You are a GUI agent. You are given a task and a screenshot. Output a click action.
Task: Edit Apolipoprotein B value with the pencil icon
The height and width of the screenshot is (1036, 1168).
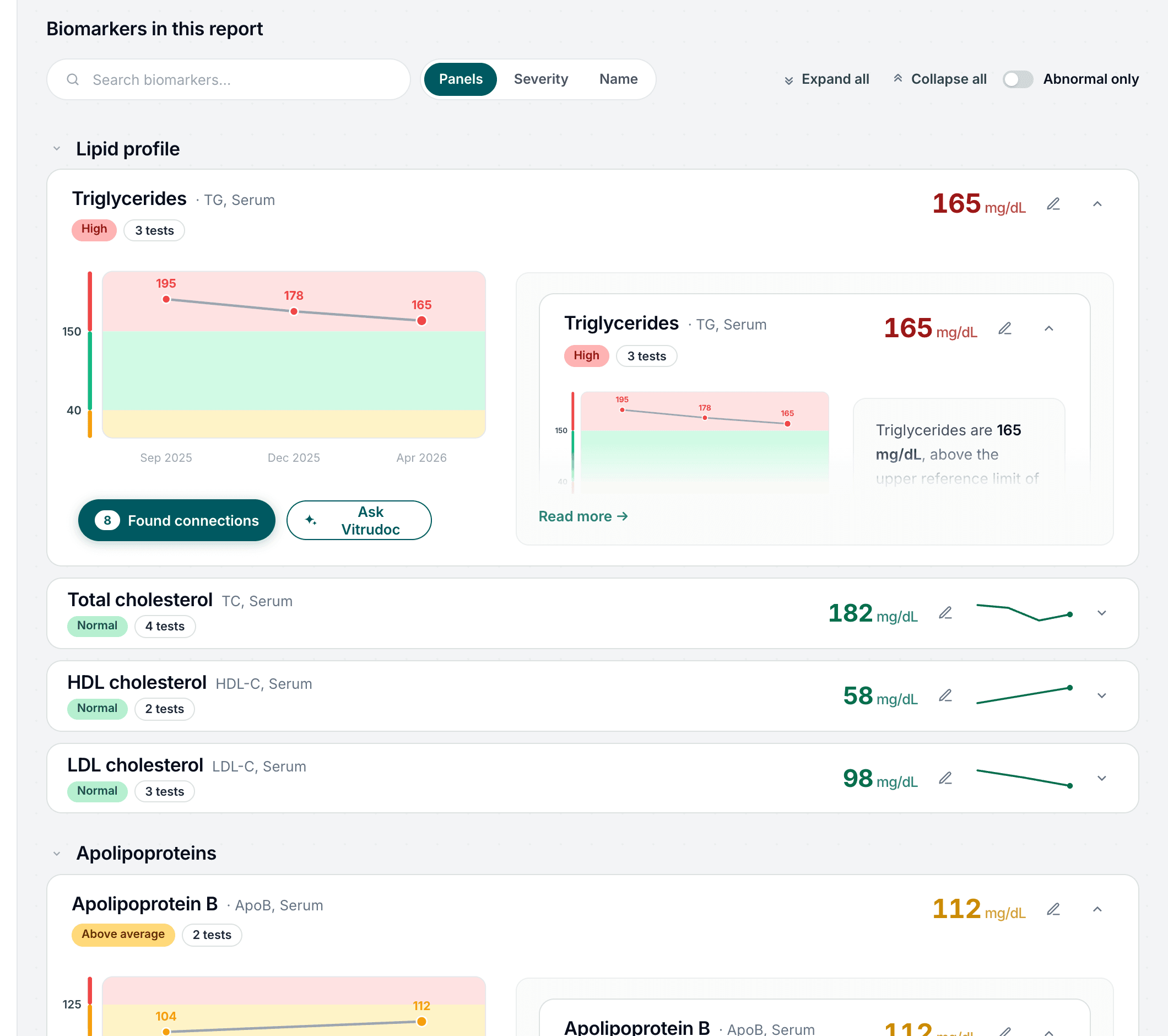click(x=1053, y=909)
